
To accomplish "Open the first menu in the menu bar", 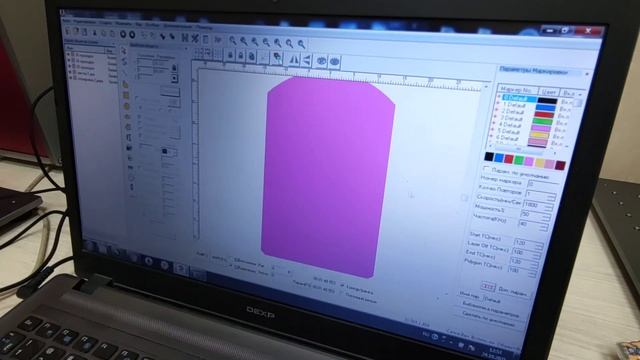I will [x=67, y=20].
